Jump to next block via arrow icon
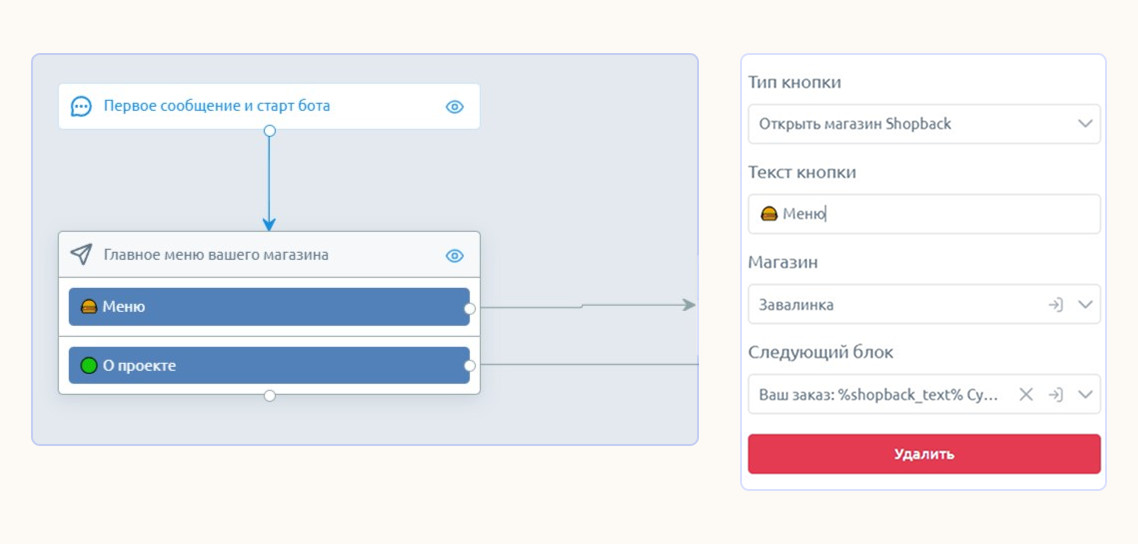Screen dimensions: 1138x544 point(1055,395)
